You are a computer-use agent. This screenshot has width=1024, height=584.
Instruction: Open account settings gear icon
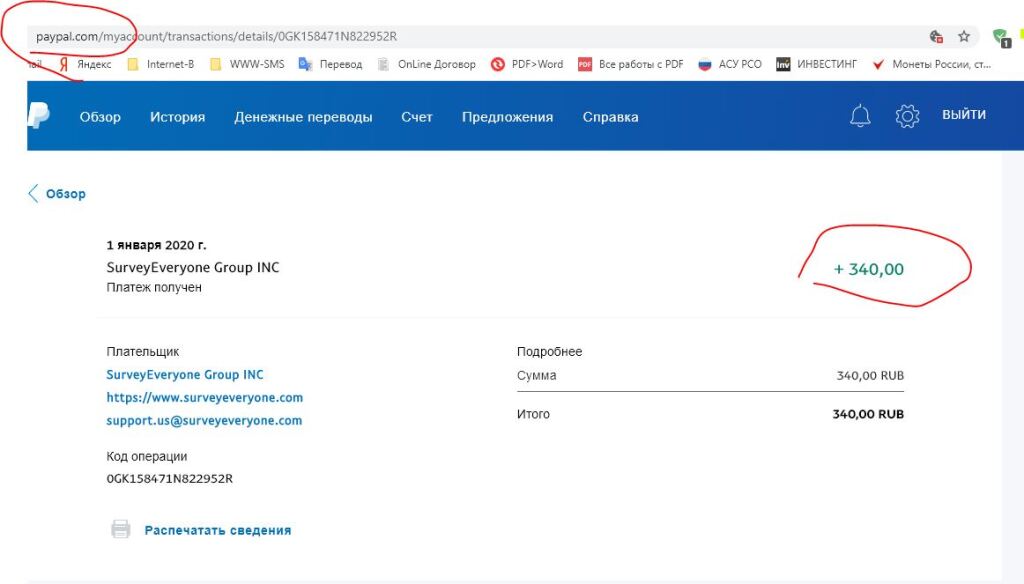coord(907,116)
